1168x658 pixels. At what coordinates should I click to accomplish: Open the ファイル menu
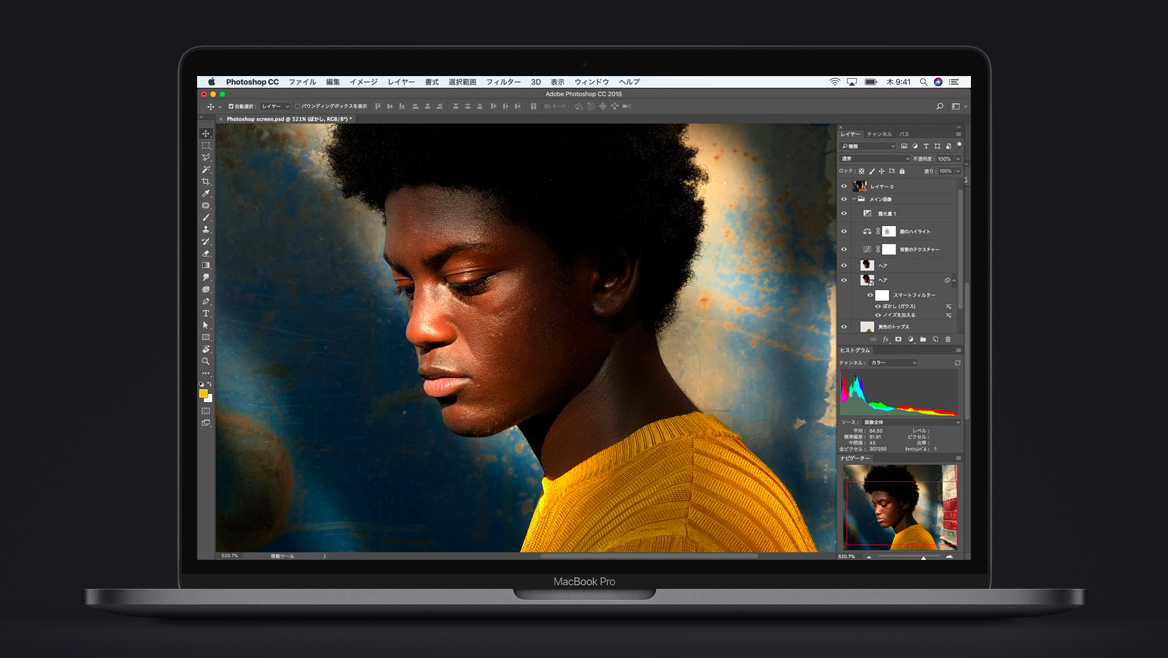pos(302,82)
